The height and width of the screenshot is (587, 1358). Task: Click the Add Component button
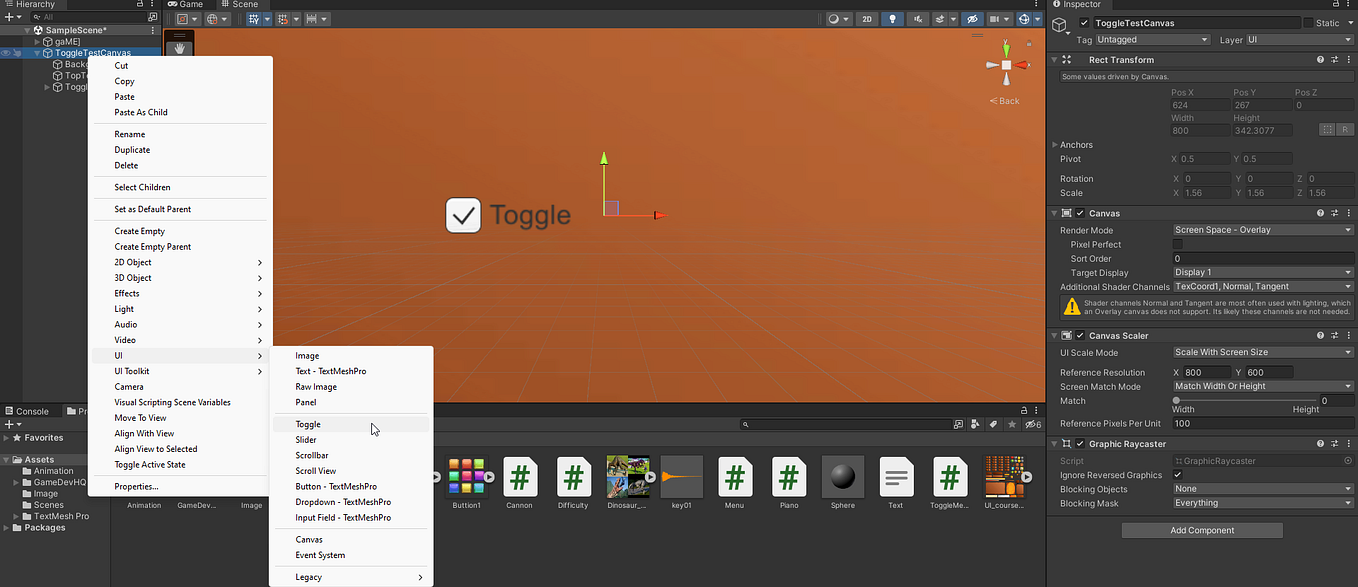click(x=1201, y=529)
